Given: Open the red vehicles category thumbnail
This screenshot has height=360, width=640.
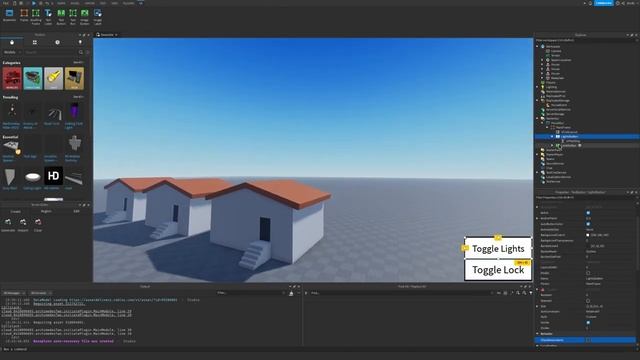Looking at the screenshot, I should [x=12, y=78].
